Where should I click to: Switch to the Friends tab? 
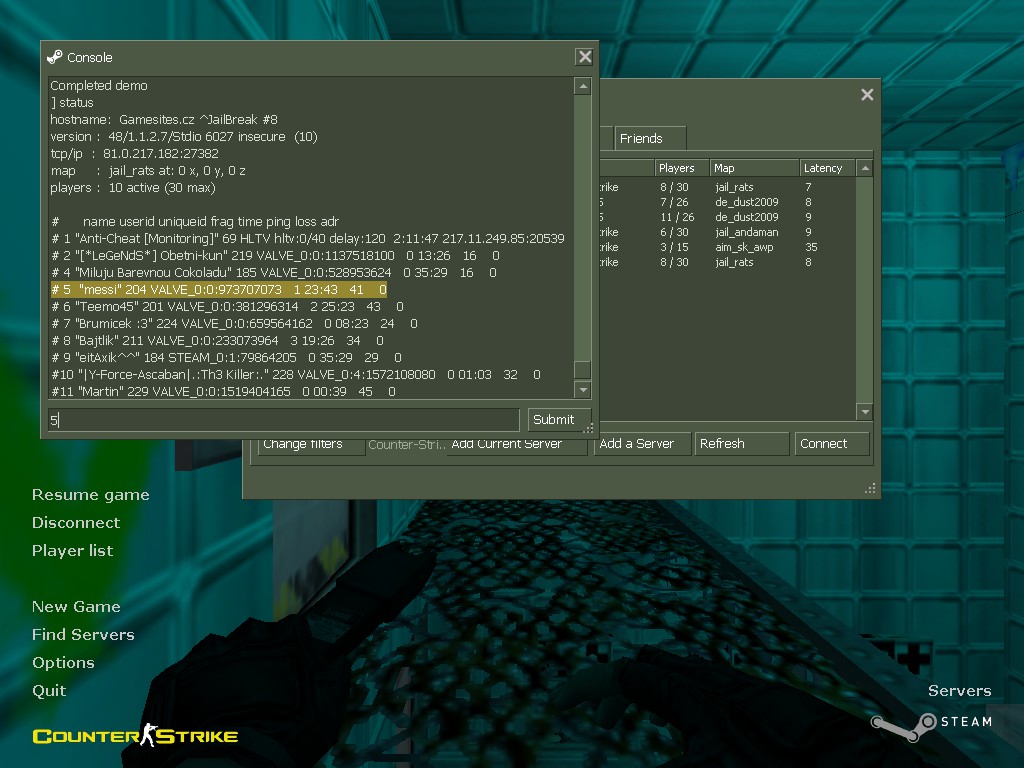(649, 138)
